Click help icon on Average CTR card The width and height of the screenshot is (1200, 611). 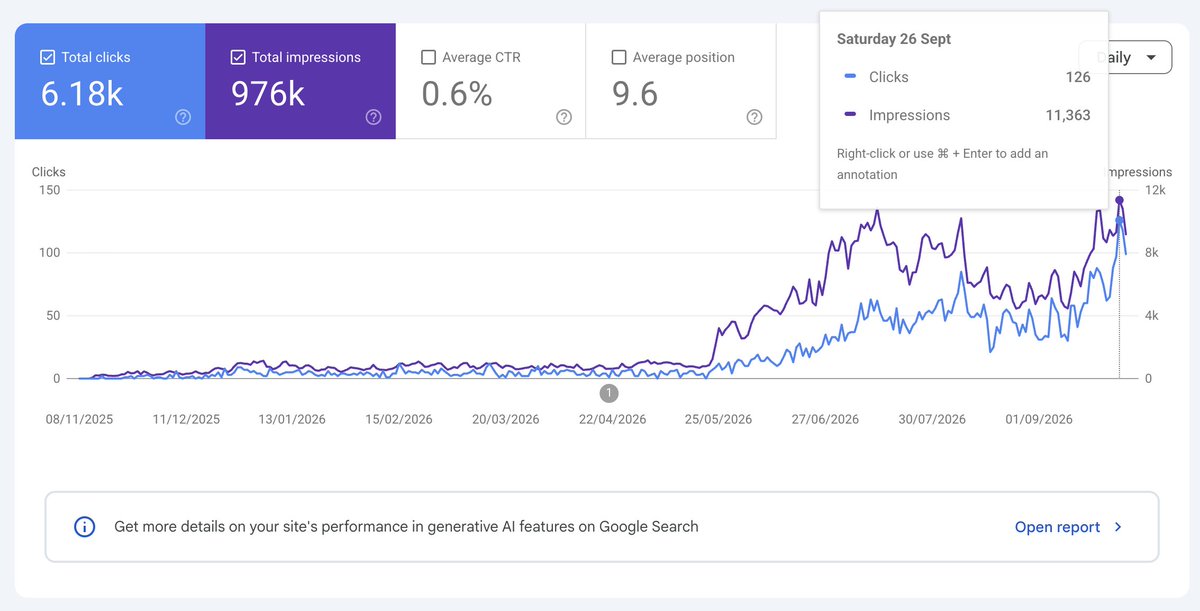(564, 117)
